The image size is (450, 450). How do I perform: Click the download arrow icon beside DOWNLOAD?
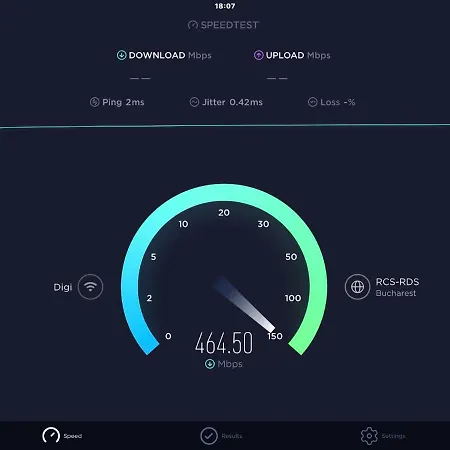point(121,55)
